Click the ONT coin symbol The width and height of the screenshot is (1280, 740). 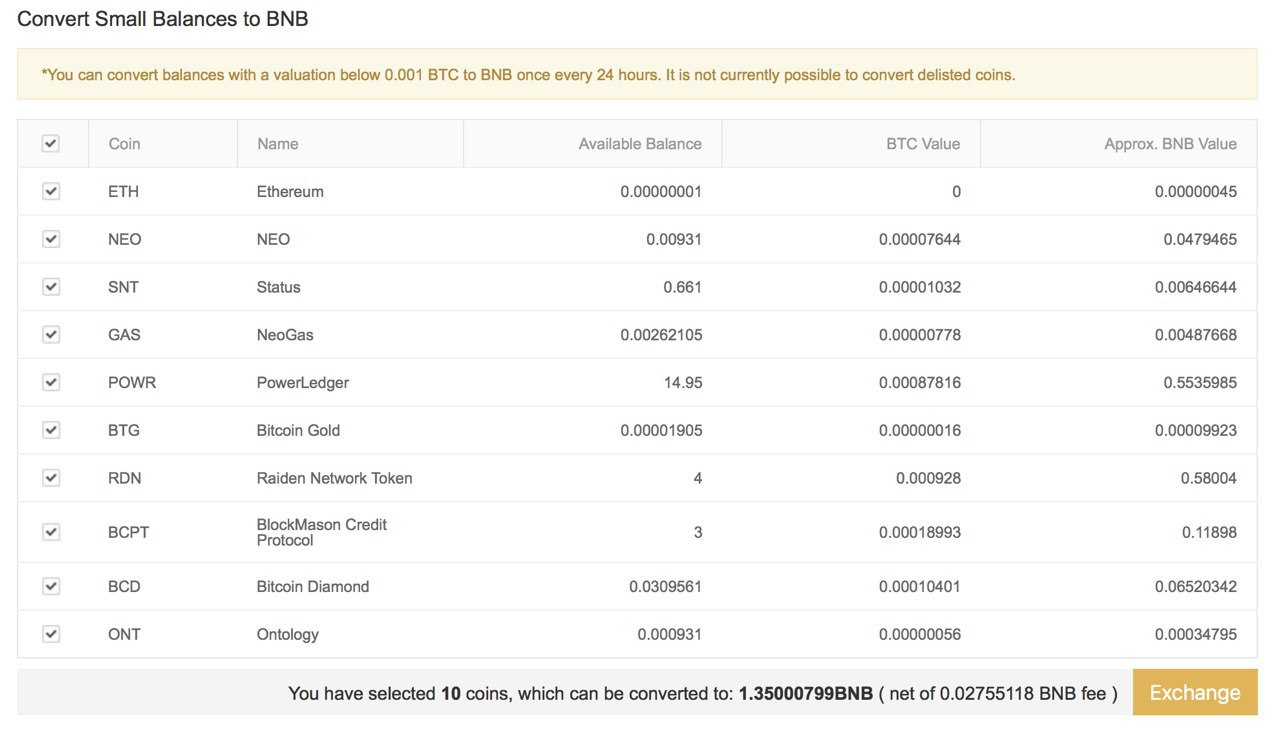(124, 634)
